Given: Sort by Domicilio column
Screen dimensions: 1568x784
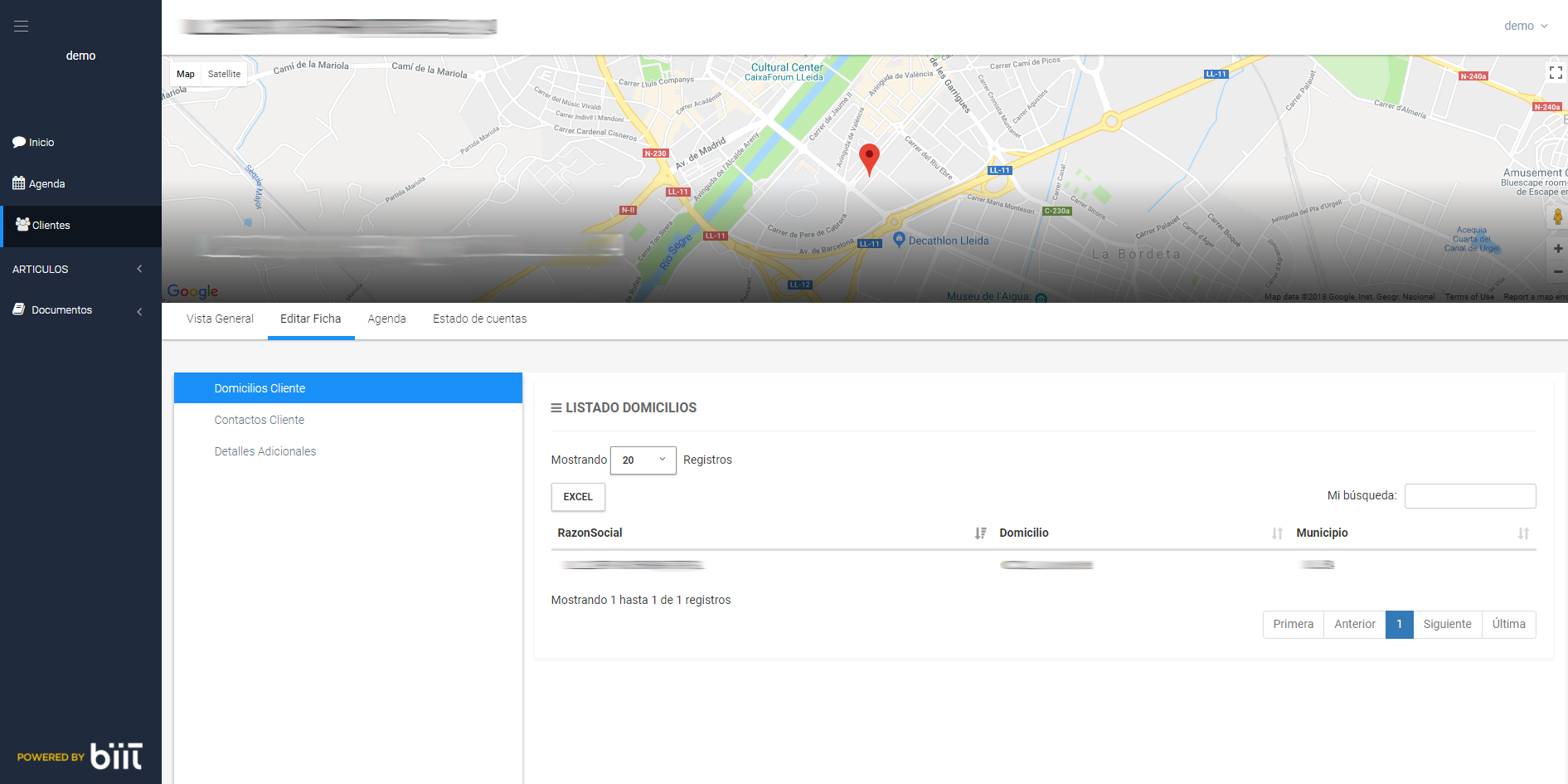Looking at the screenshot, I should pyautogui.click(x=1141, y=533).
